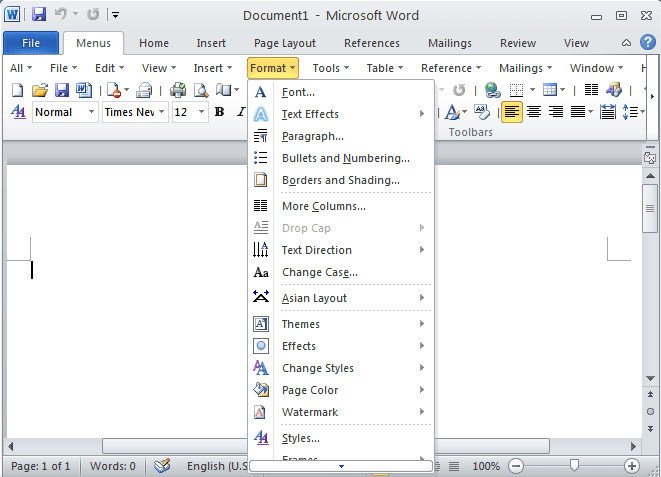Image resolution: width=661 pixels, height=477 pixels.
Task: Toggle Justify alignment
Action: click(578, 112)
